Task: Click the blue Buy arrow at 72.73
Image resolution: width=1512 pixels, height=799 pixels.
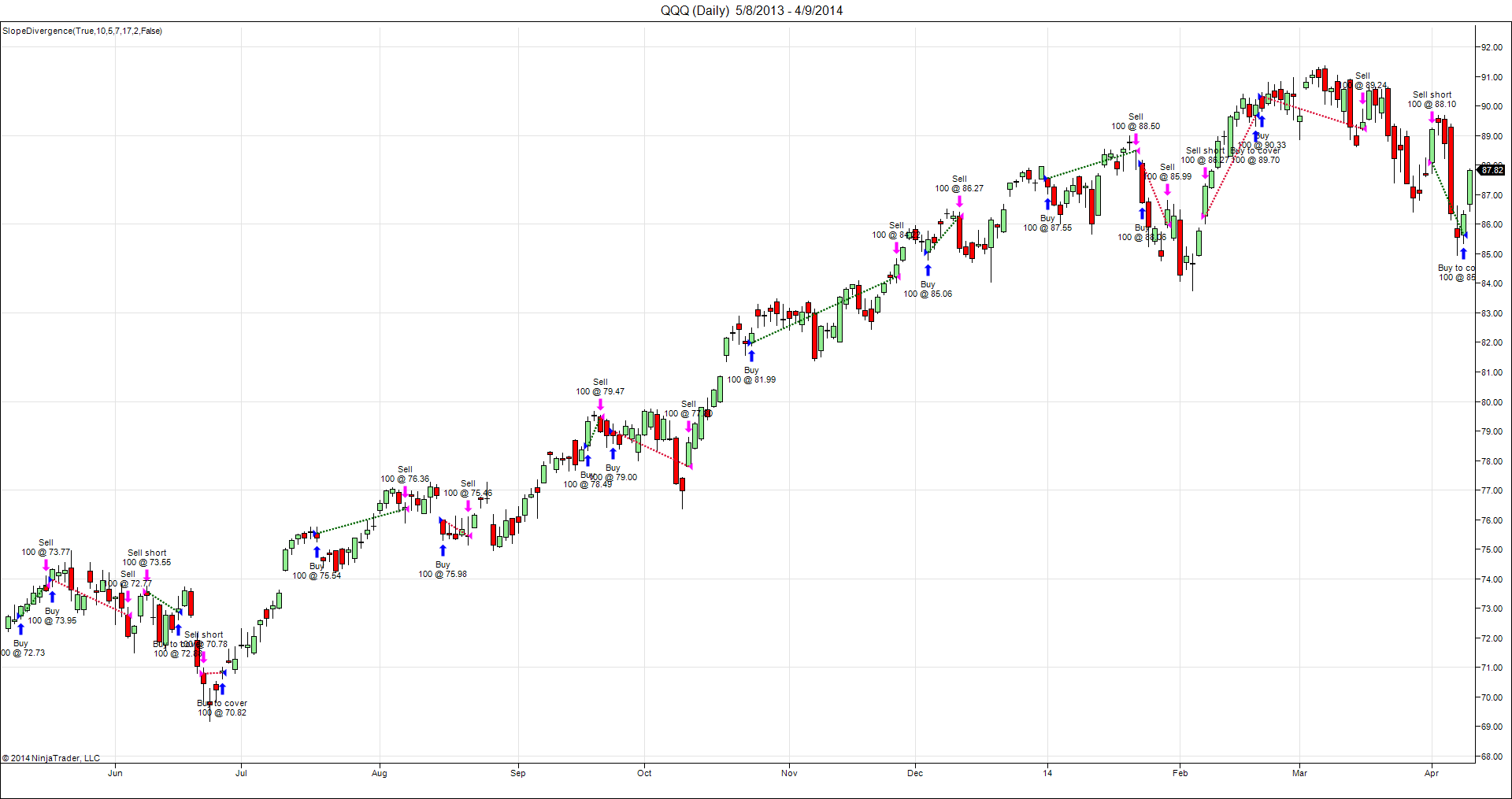Action: pos(20,629)
